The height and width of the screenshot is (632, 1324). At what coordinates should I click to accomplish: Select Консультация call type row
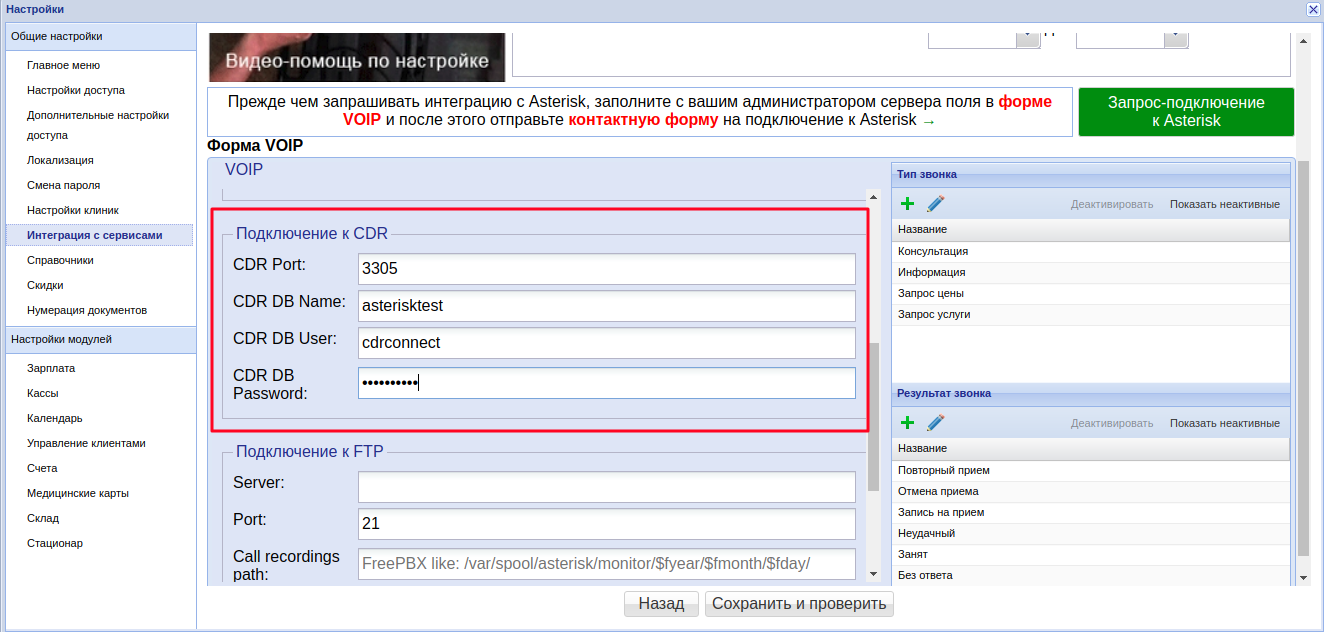[x=1091, y=251]
